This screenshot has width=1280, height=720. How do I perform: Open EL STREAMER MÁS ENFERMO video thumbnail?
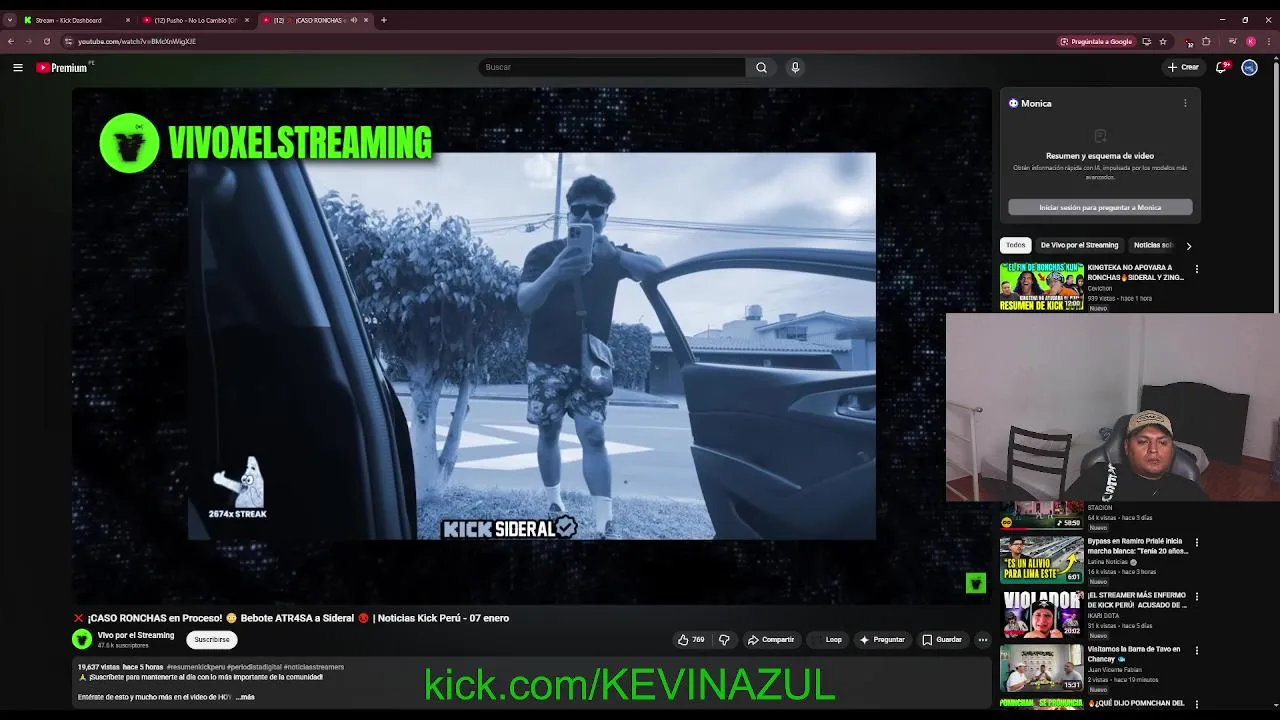pyautogui.click(x=1041, y=614)
